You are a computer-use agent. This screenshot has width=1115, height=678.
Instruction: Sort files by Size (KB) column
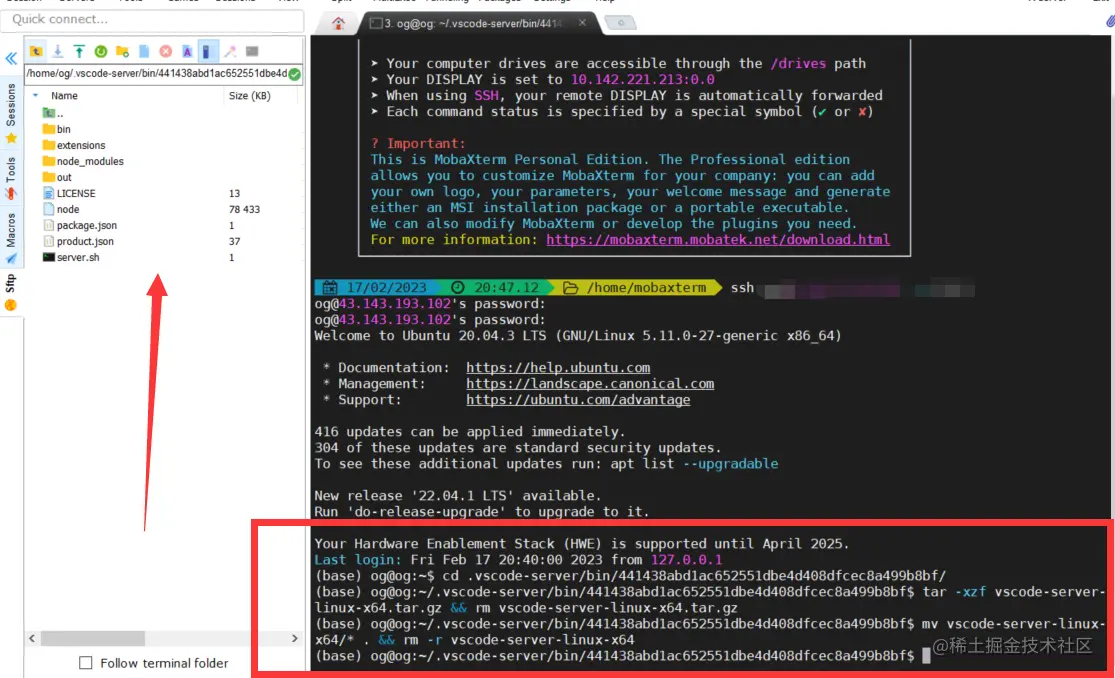pos(250,95)
